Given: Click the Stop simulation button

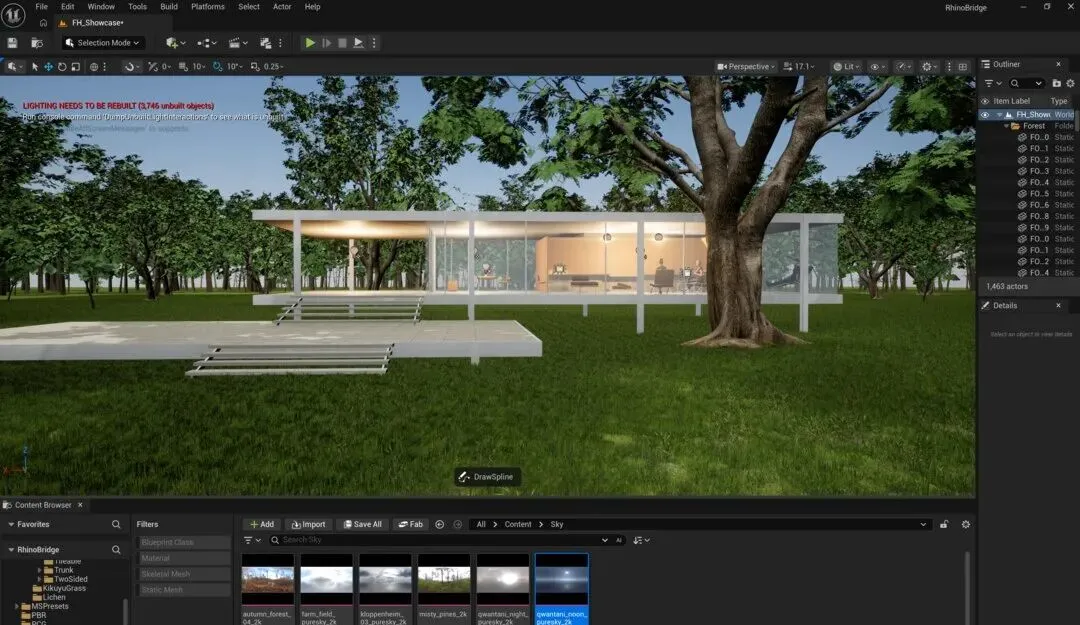Looking at the screenshot, I should (x=342, y=43).
